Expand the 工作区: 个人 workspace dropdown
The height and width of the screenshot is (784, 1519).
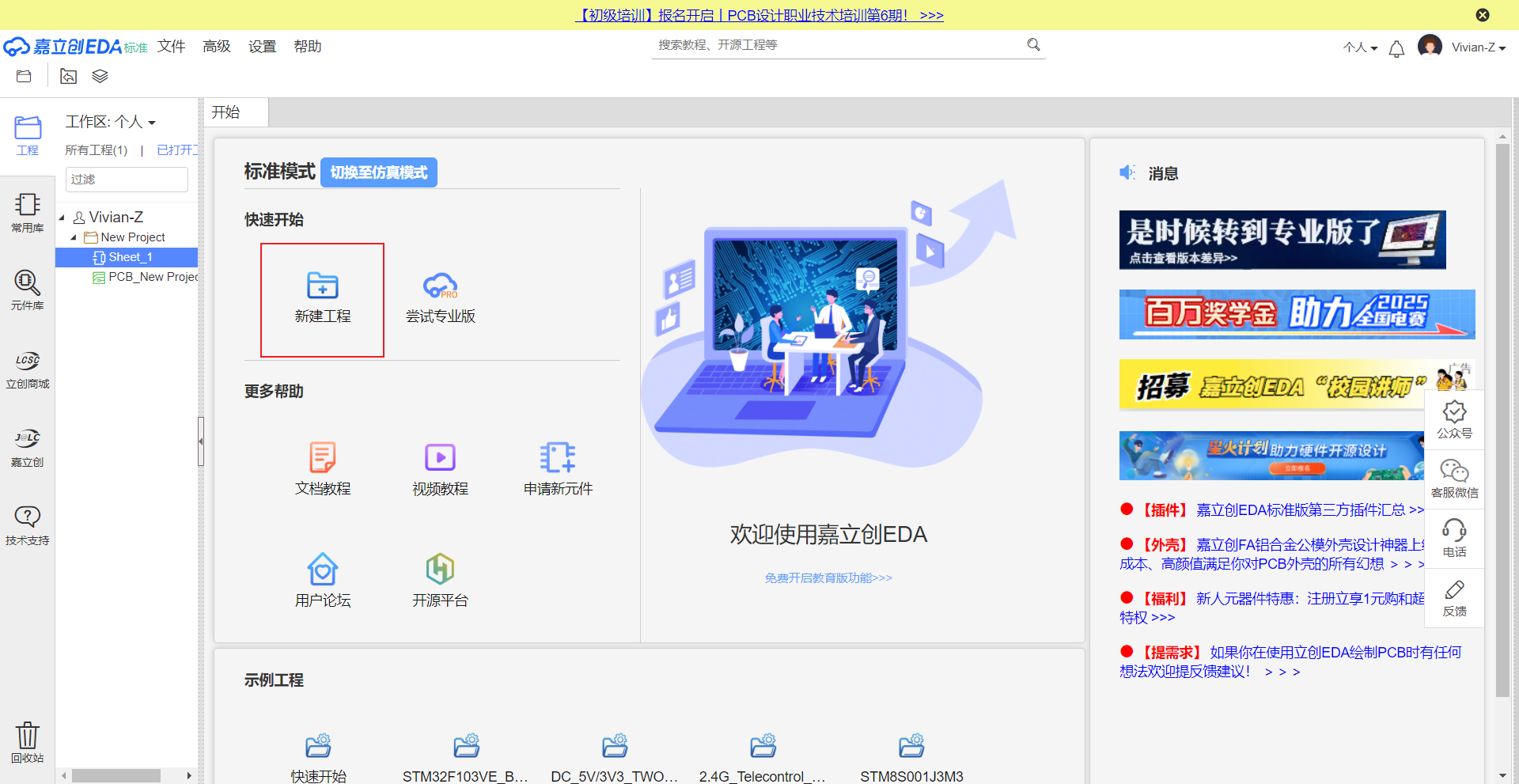[110, 122]
